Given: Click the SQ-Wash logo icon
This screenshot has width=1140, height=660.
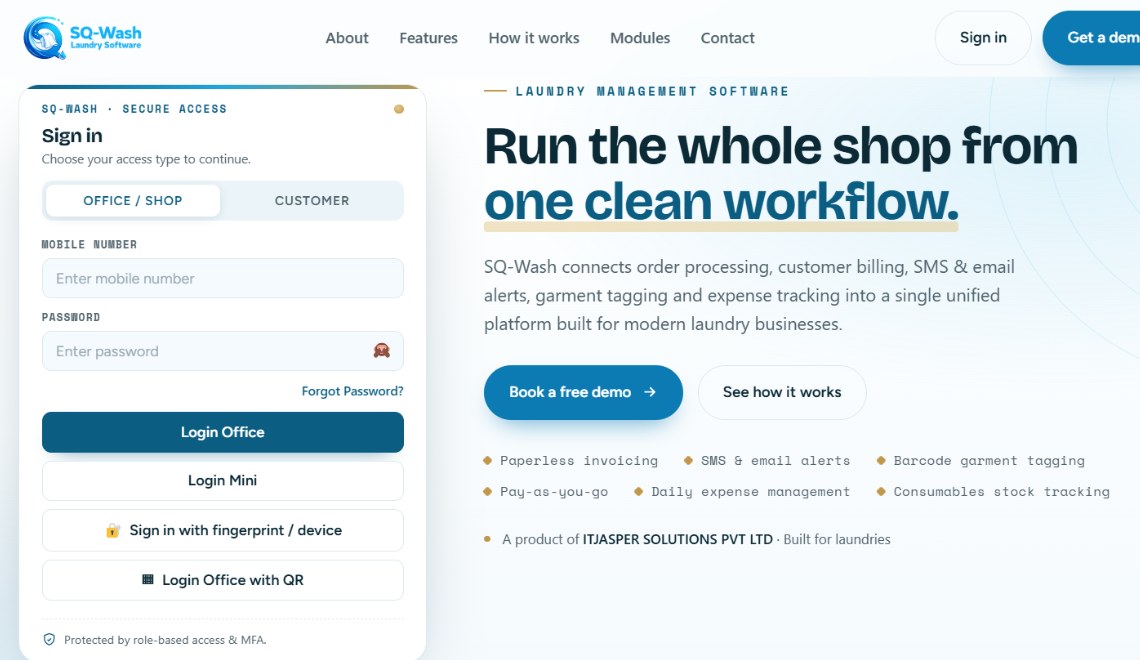Looking at the screenshot, I should tap(44, 38).
